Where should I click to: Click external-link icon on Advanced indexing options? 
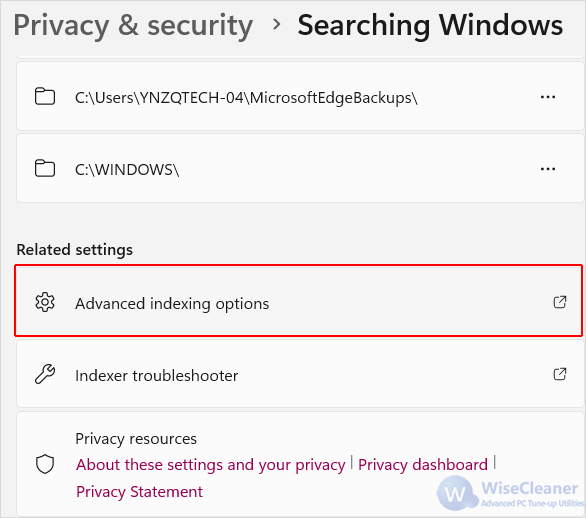[x=560, y=302]
